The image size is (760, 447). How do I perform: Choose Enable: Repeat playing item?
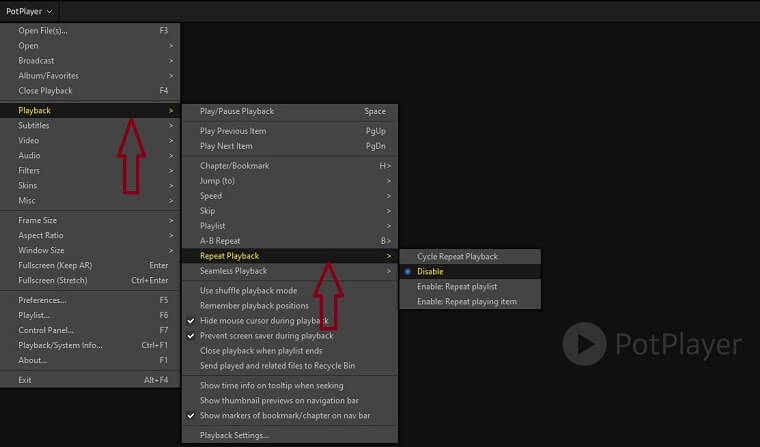click(x=470, y=302)
